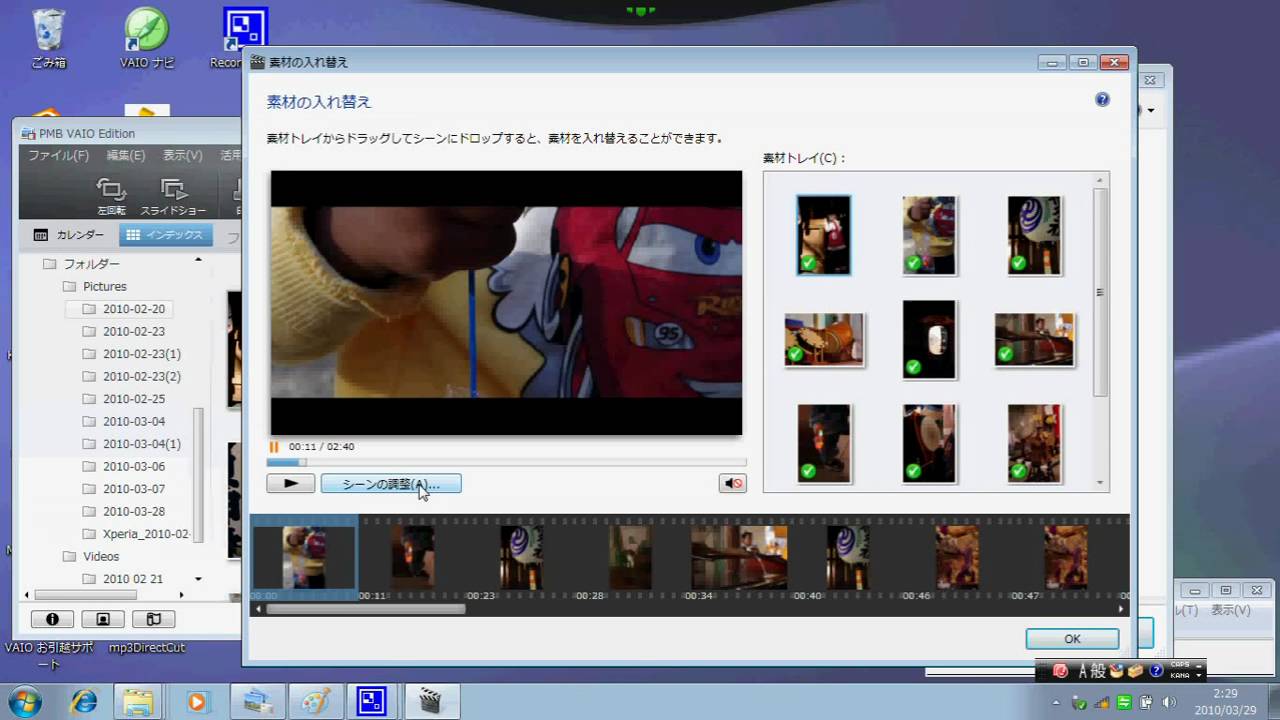The image size is (1280, 720).
Task: Open Windows Explorer from the taskbar
Action: pos(139,702)
